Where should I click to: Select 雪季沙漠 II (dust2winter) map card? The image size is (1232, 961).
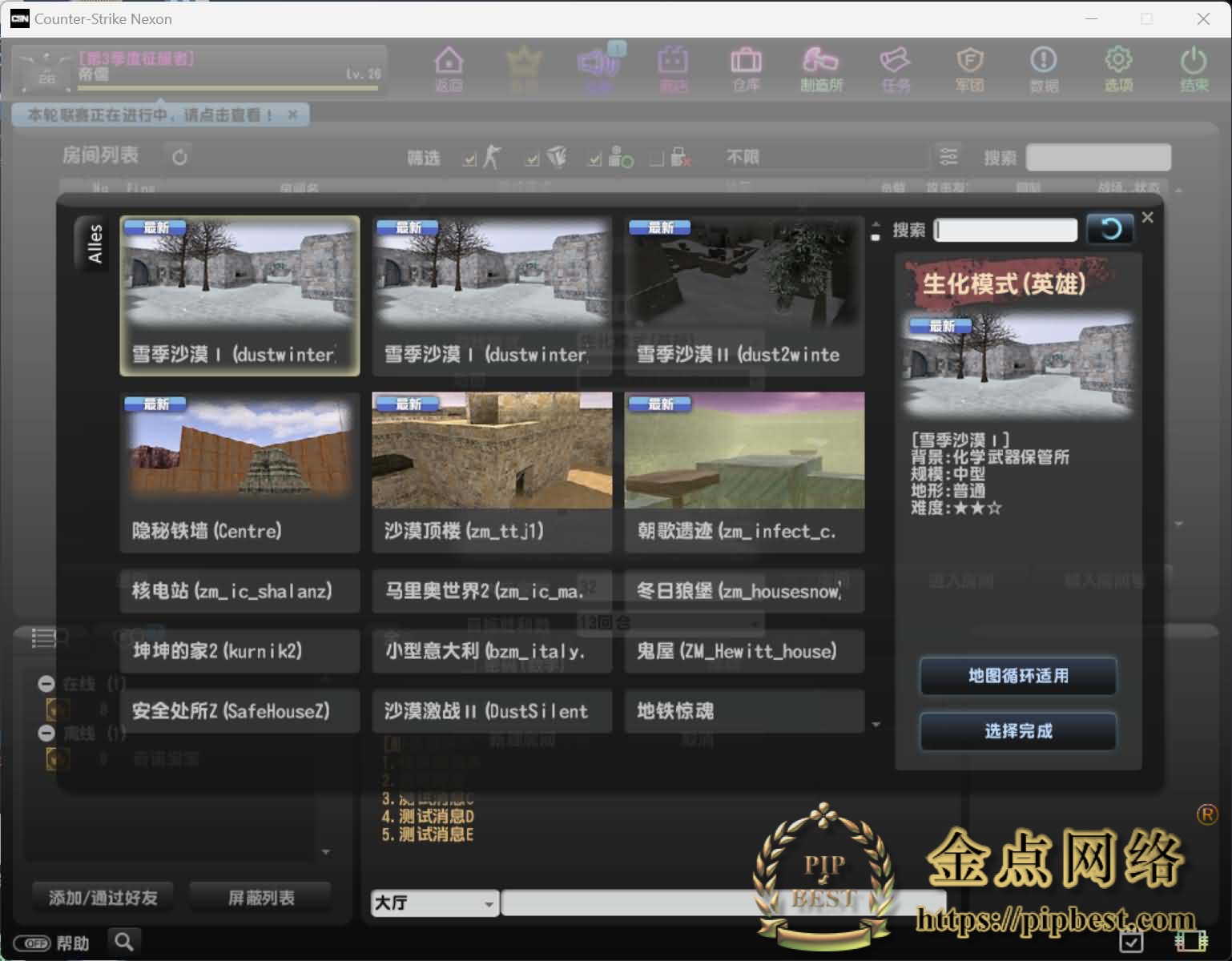pyautogui.click(x=744, y=296)
